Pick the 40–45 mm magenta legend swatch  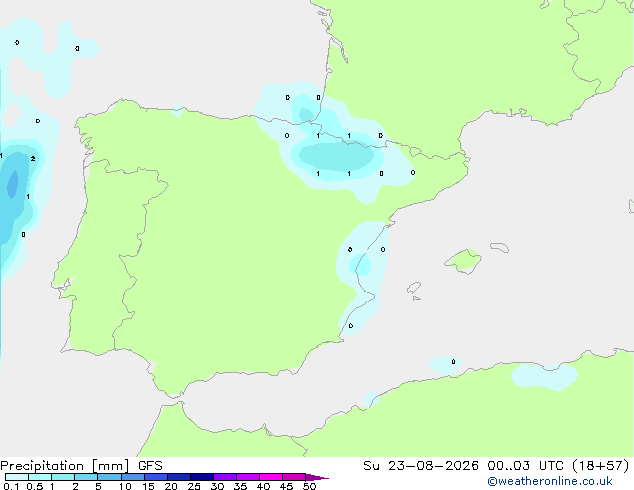(x=271, y=477)
